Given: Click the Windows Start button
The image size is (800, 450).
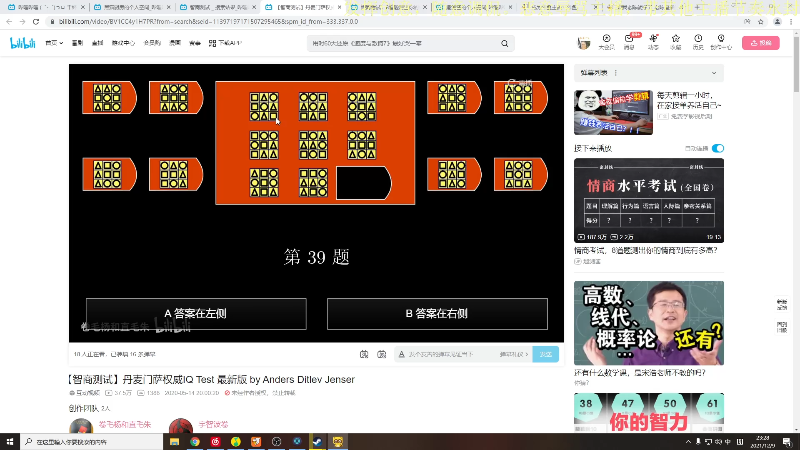Looking at the screenshot, I should pos(10,441).
